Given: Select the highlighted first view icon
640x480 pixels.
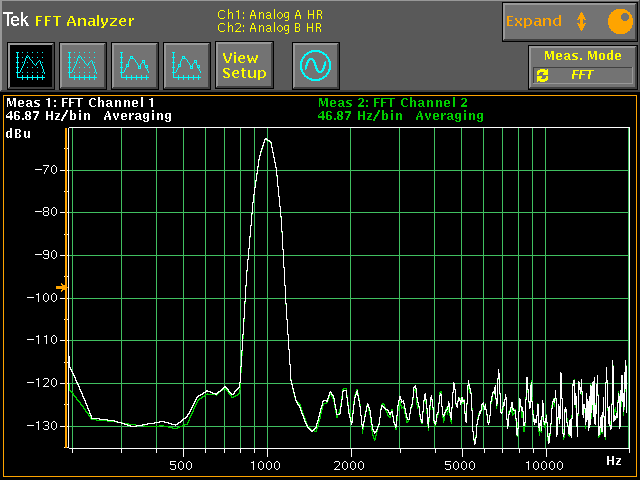Looking at the screenshot, I should click(32, 67).
